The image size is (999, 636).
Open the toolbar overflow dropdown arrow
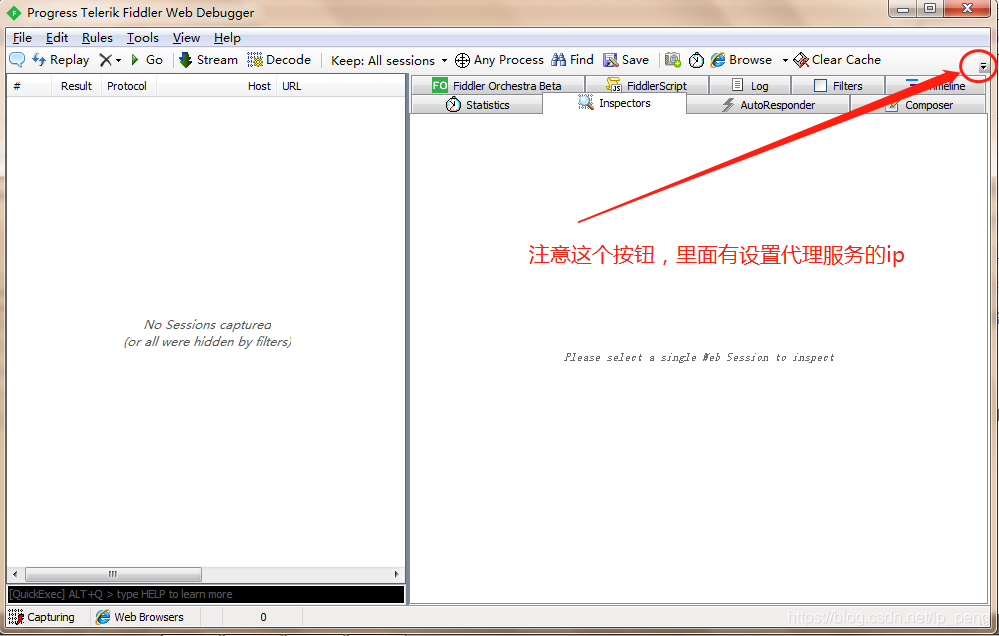(983, 66)
